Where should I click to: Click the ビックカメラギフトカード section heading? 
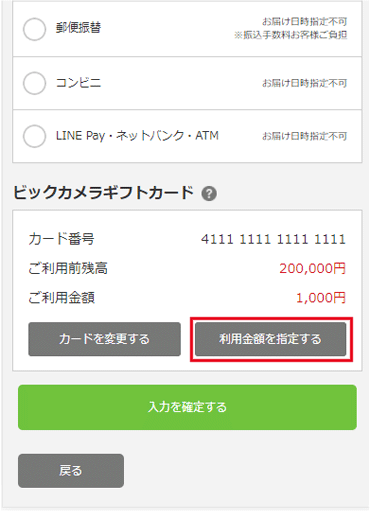pyautogui.click(x=104, y=192)
